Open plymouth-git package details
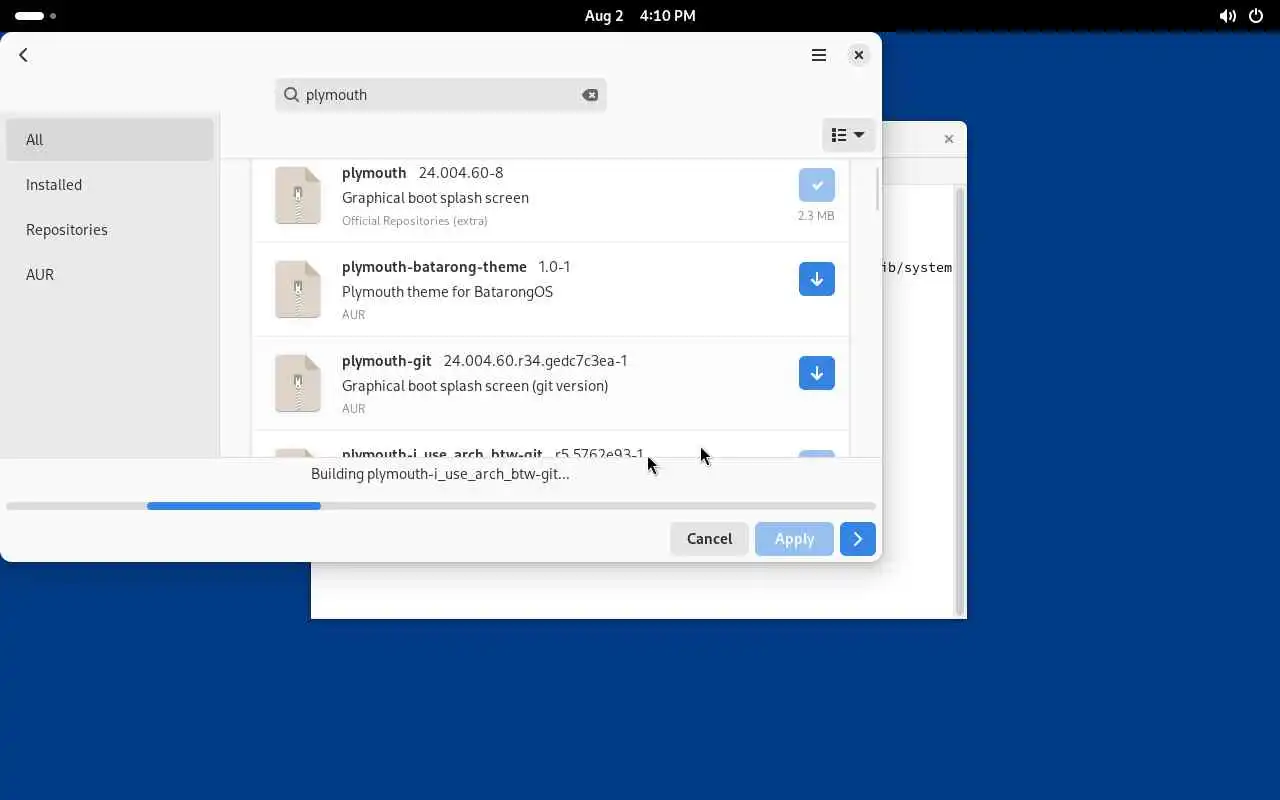Screen dimensions: 1280x800 click(x=387, y=360)
